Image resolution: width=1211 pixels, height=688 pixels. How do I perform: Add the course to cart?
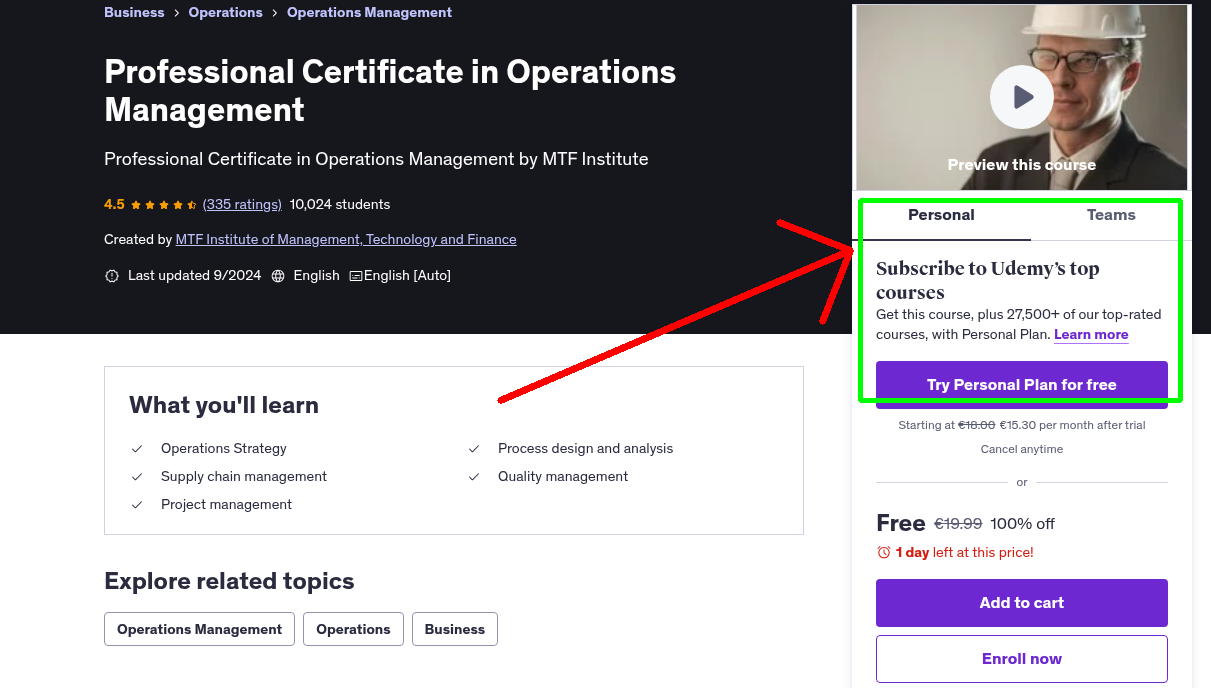(x=1022, y=603)
